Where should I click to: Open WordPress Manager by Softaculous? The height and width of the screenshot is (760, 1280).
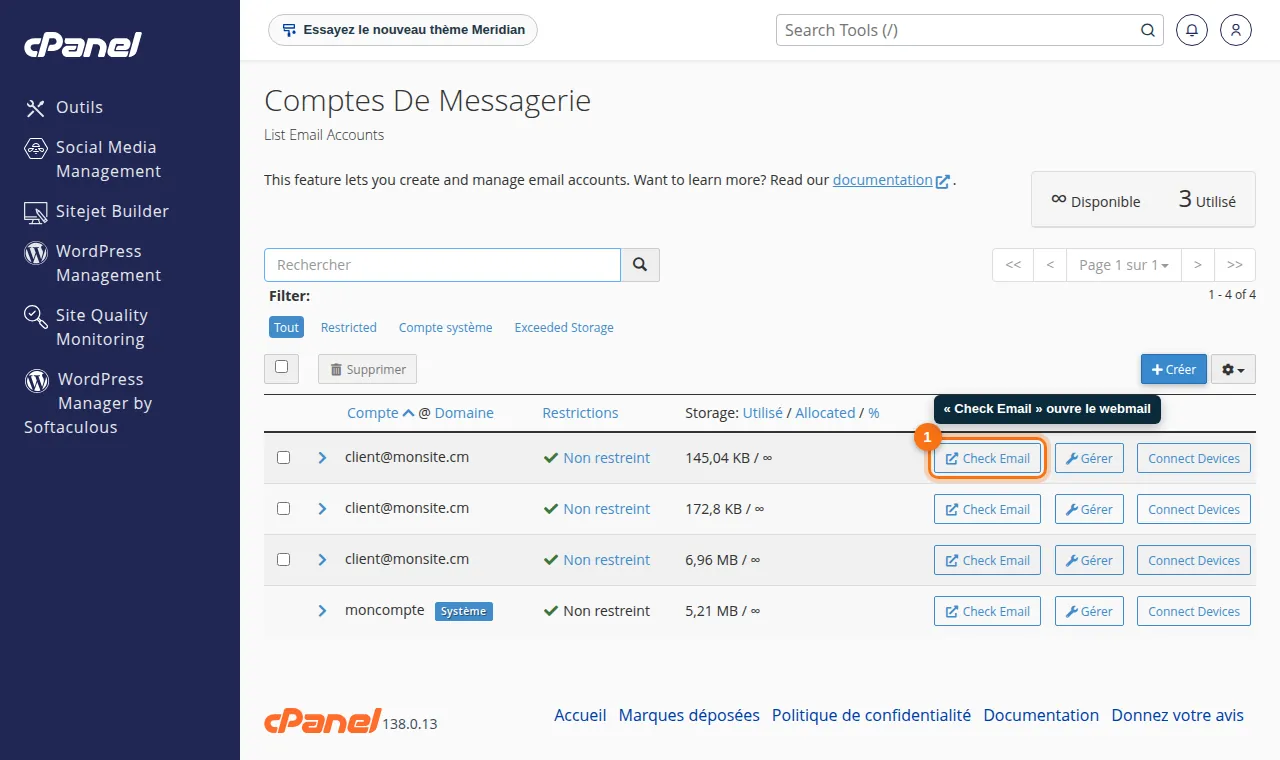(88, 403)
